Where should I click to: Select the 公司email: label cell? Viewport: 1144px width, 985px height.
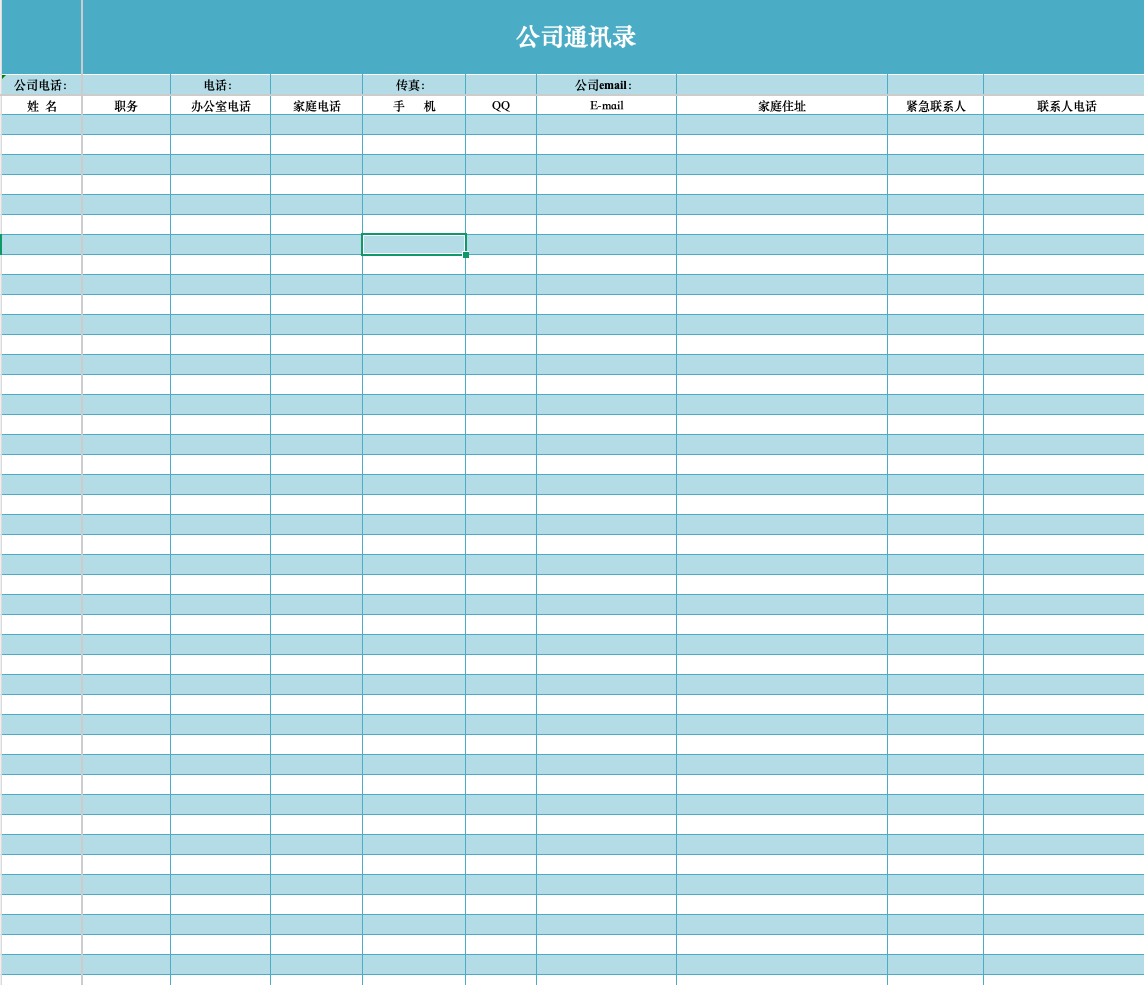(606, 85)
